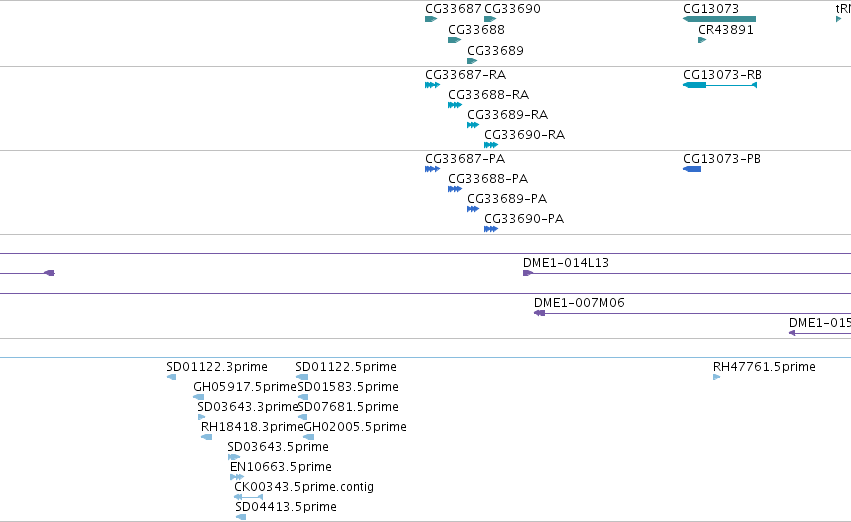Select the CG33687 gene arrow glyph
Viewport: 851px width, 522px height.
pos(431,19)
